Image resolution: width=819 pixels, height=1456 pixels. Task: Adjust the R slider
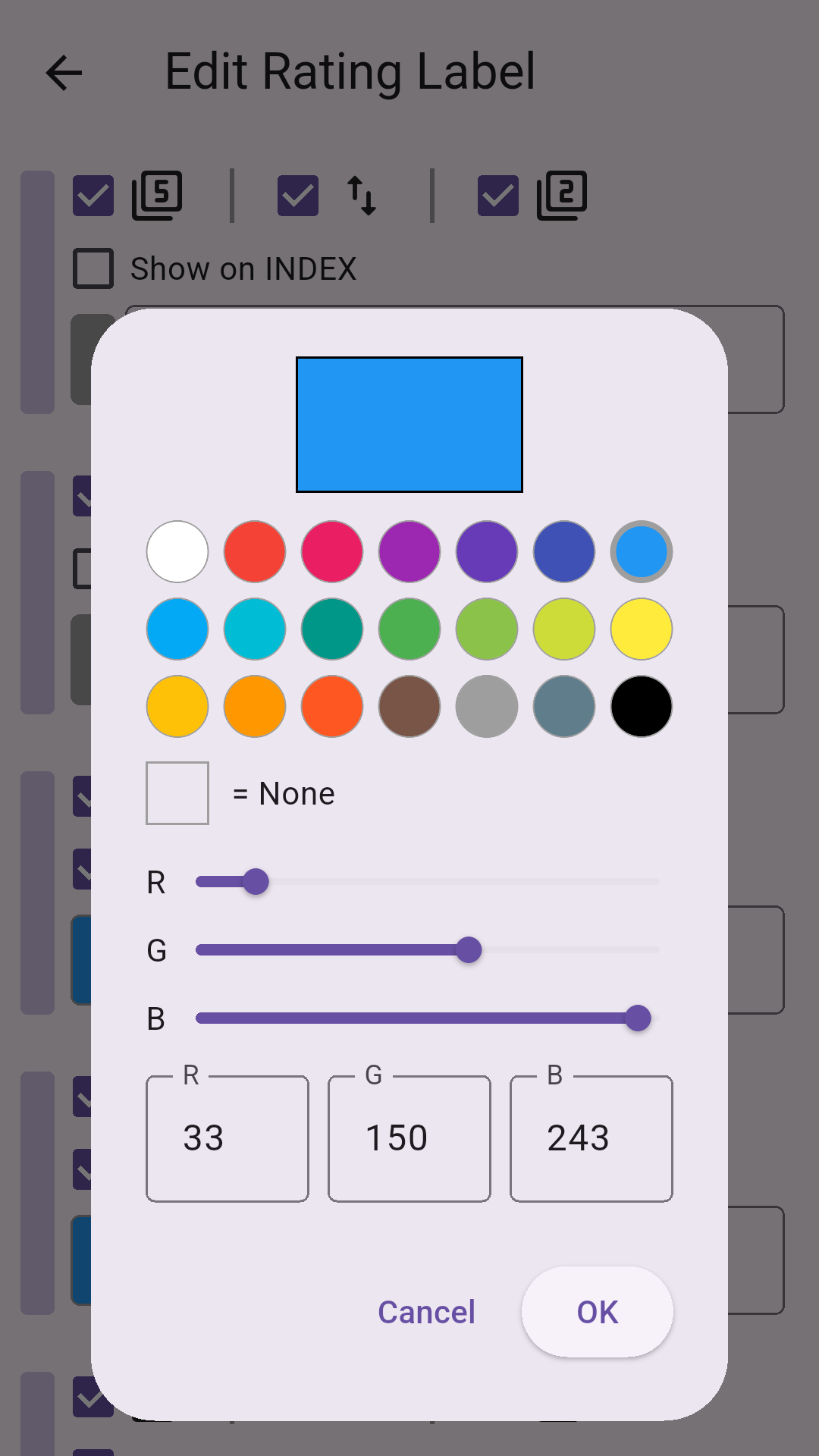(x=258, y=881)
